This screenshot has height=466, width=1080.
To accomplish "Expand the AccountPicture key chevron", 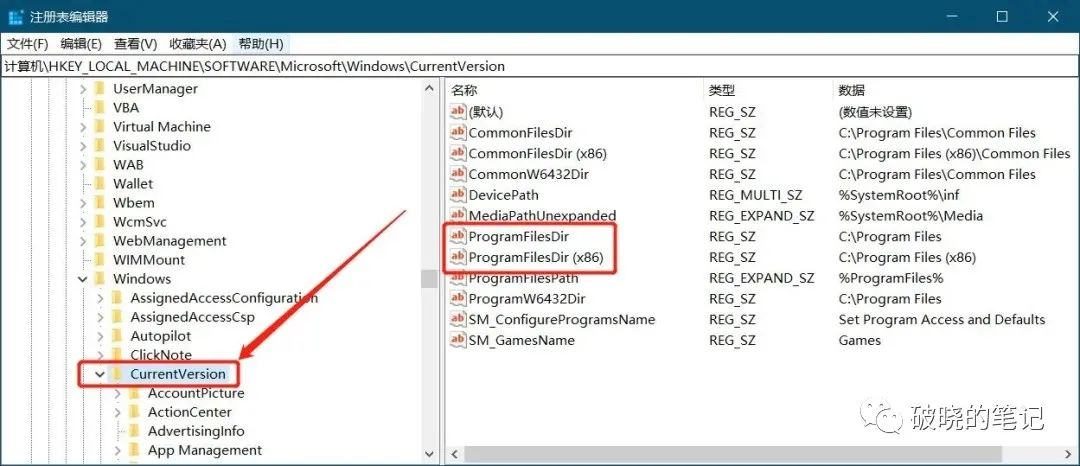I will pyautogui.click(x=118, y=393).
